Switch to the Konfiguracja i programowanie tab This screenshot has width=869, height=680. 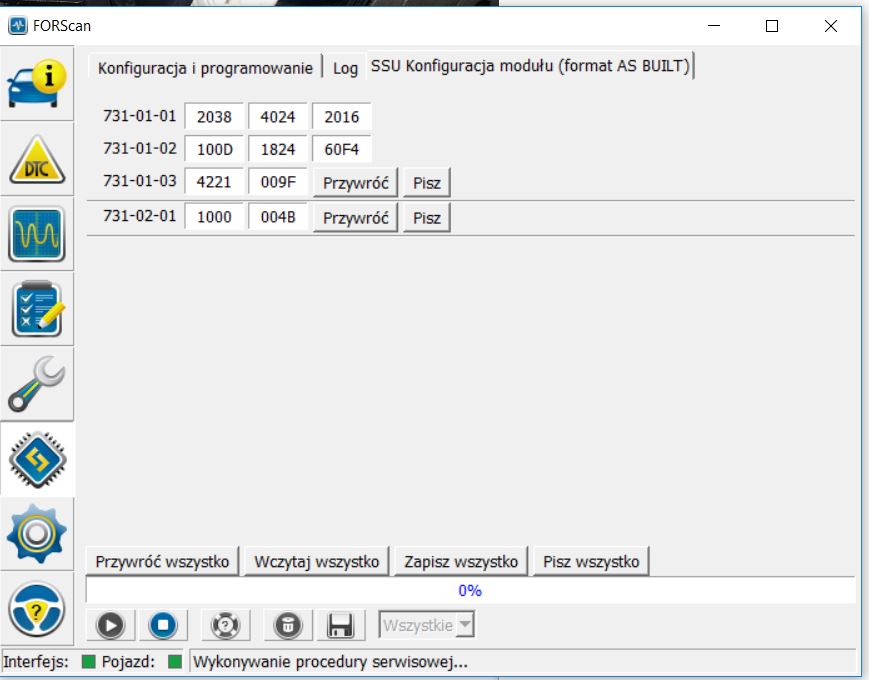pyautogui.click(x=206, y=68)
